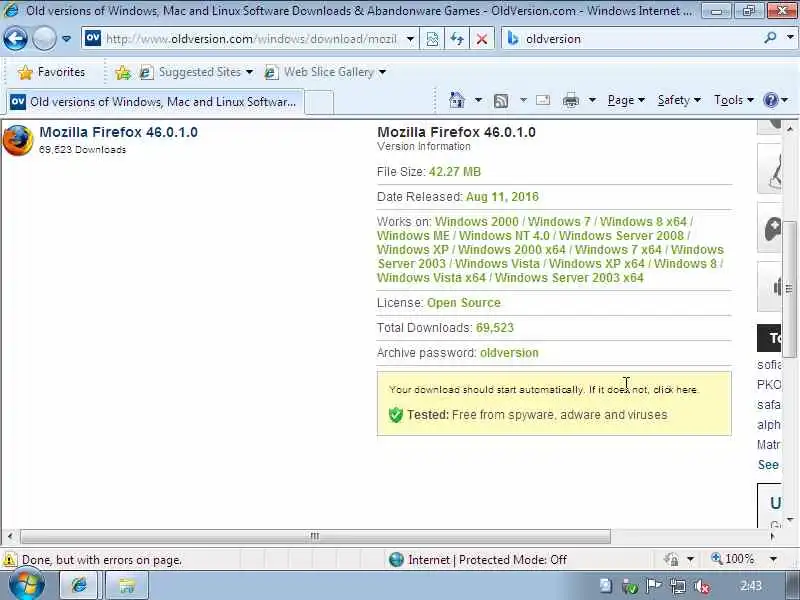Click the 100% zoom level button

[733, 559]
